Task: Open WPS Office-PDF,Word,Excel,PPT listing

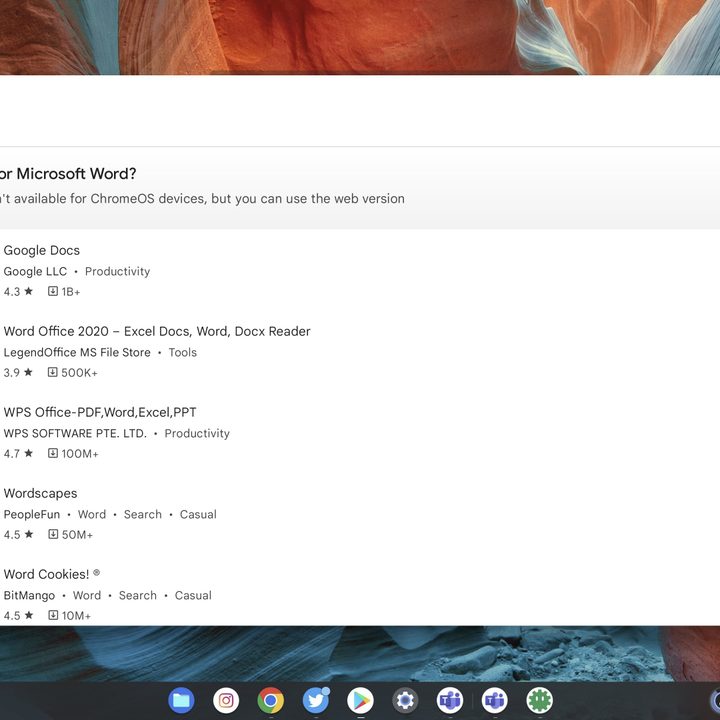Action: [x=100, y=412]
